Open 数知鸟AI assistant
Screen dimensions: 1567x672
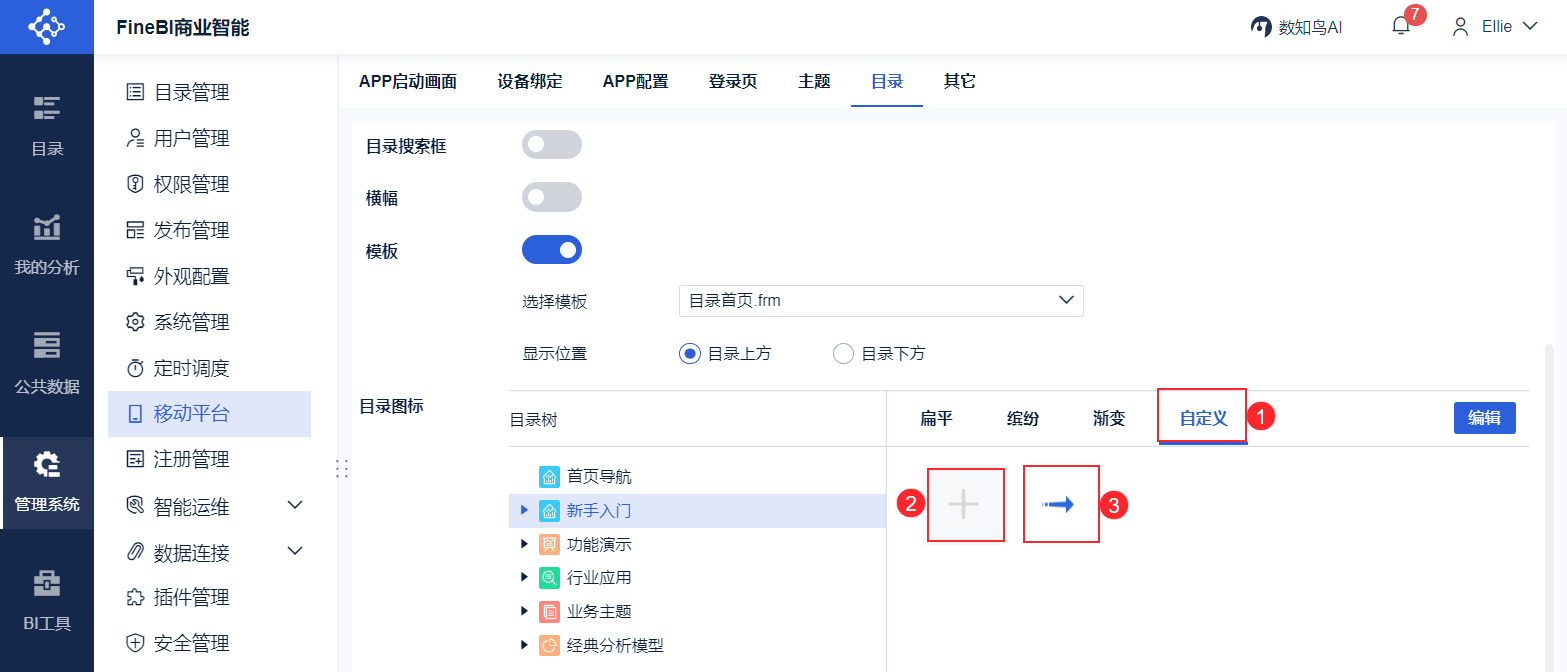point(1296,27)
